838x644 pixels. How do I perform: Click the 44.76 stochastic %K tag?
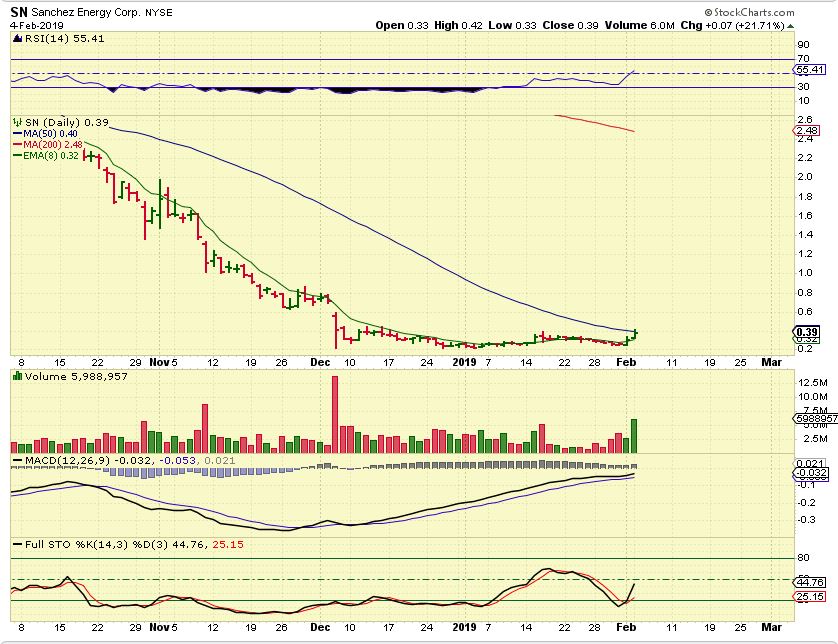[x=810, y=582]
